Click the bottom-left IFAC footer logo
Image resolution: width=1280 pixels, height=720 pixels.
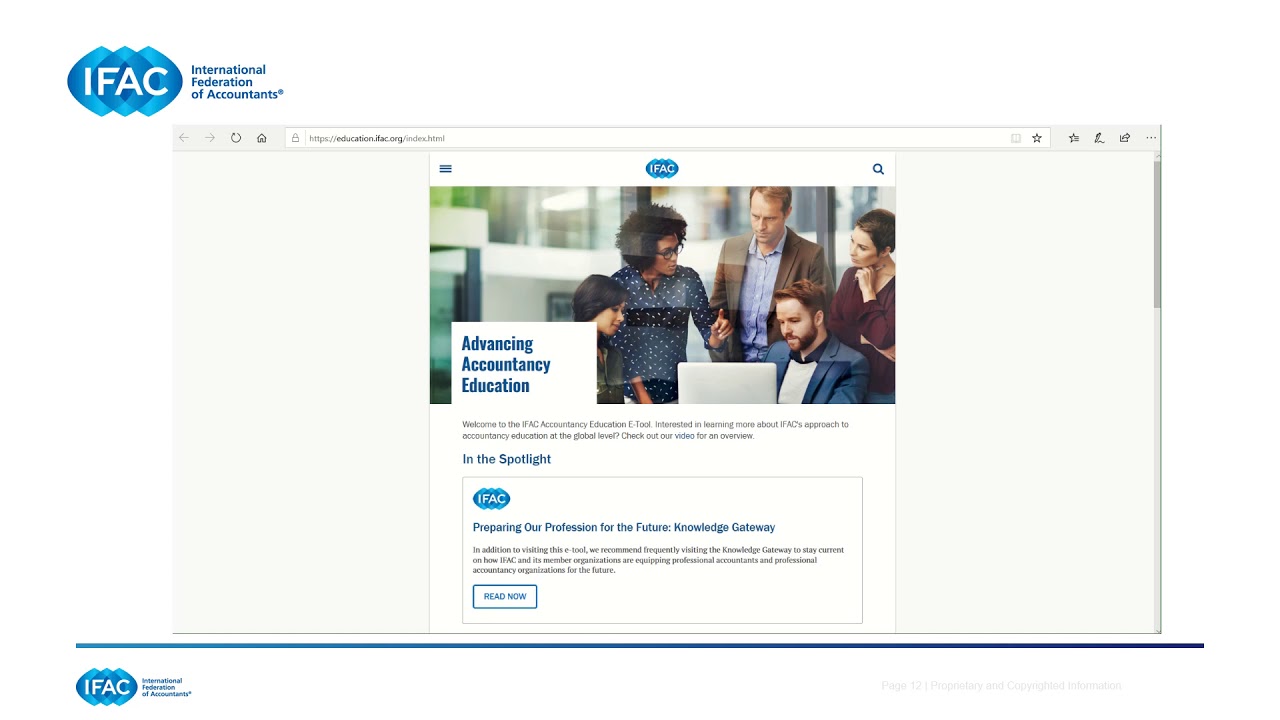click(133, 687)
